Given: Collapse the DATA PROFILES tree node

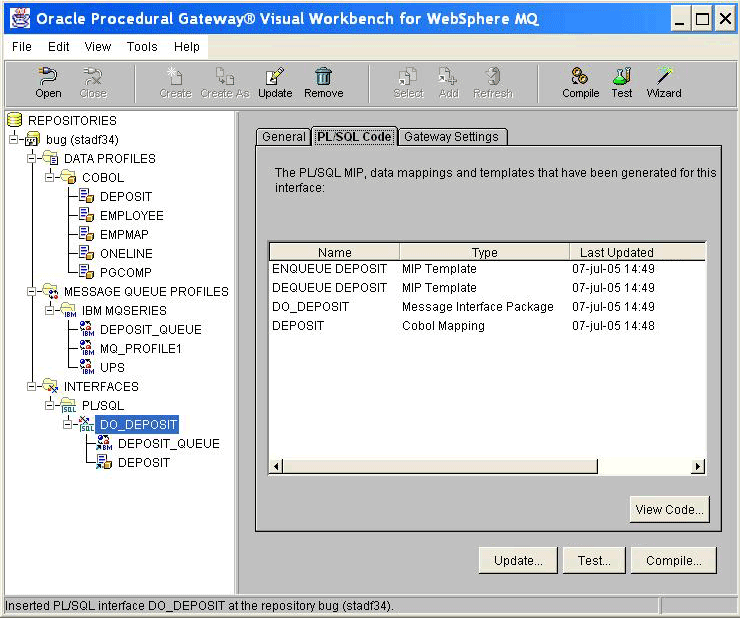Looking at the screenshot, I should [31, 159].
